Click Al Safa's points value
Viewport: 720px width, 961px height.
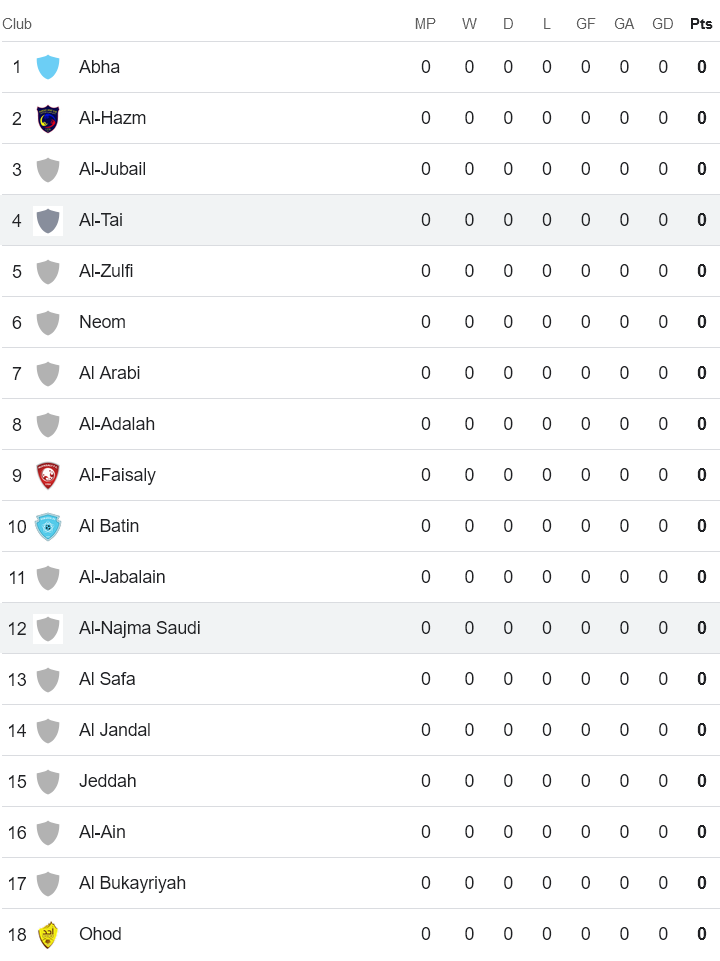pos(702,679)
